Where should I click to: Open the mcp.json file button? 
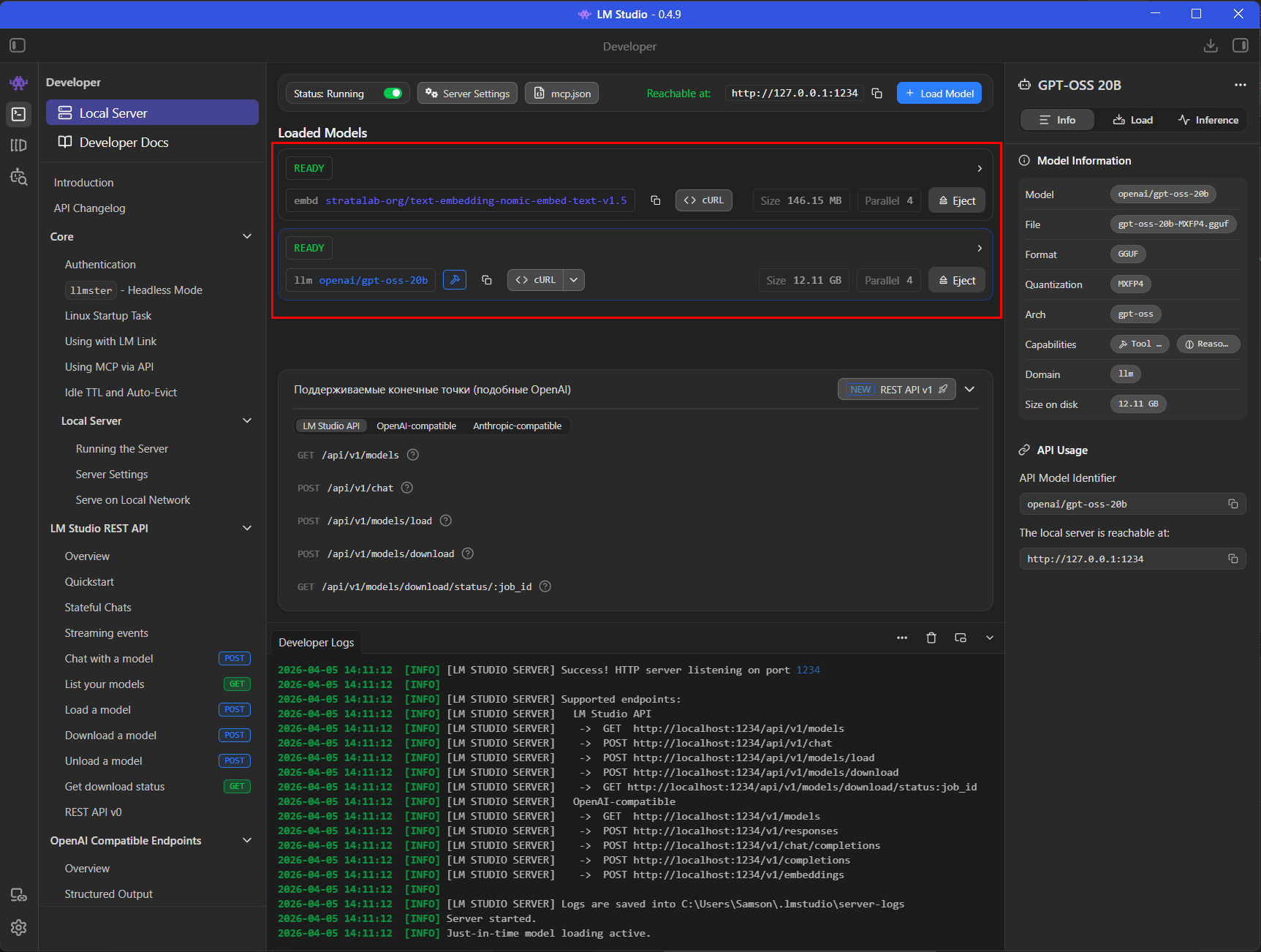561,94
